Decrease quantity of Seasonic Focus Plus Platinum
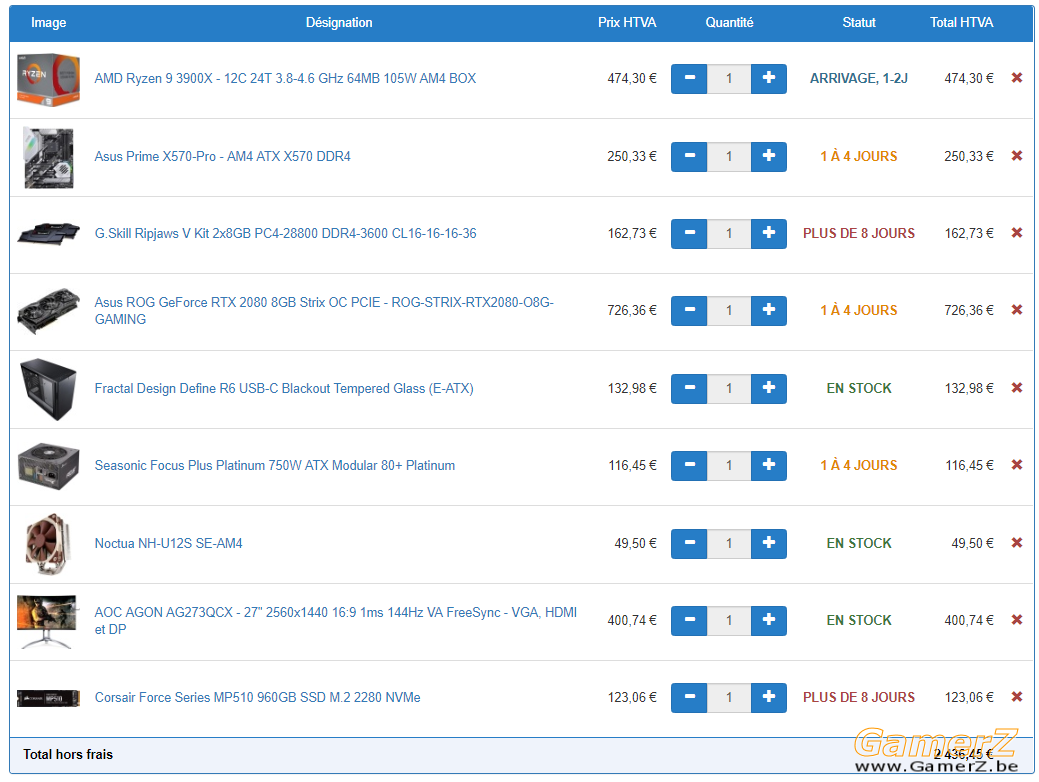 point(689,465)
